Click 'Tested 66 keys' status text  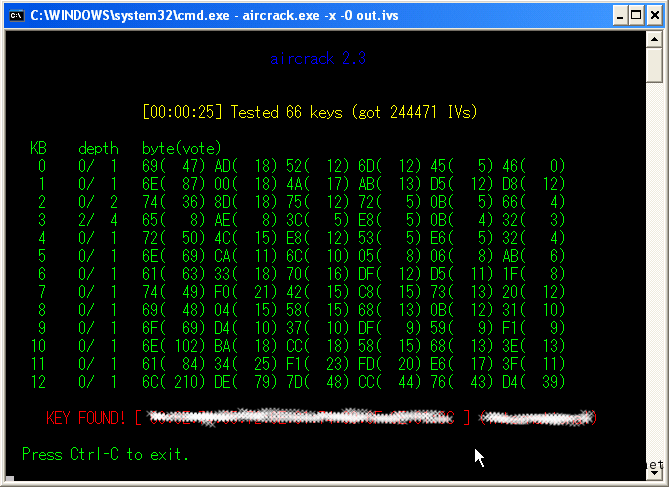click(x=286, y=112)
